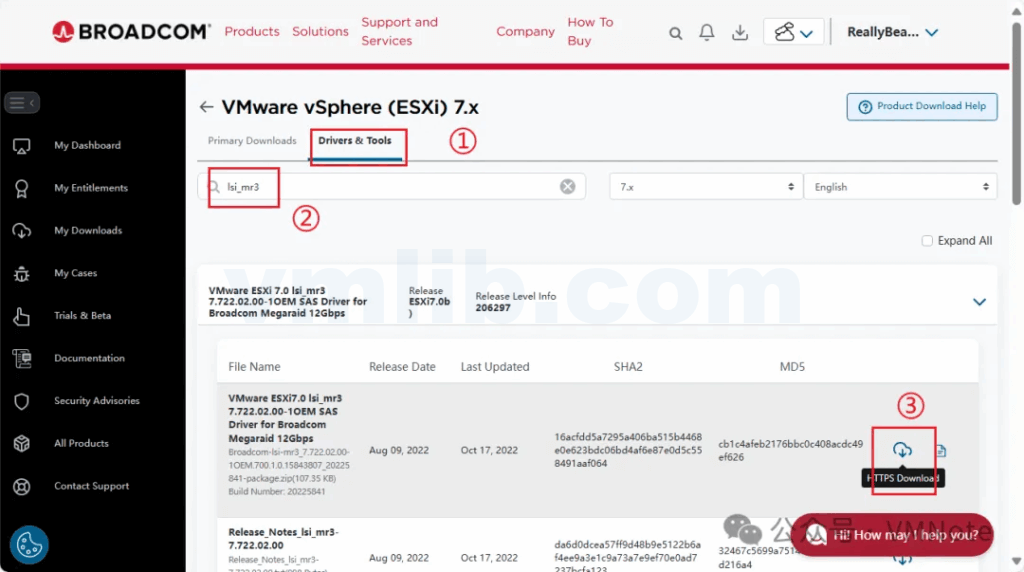This screenshot has width=1024, height=572.
Task: Open cookie settings icon at bottom left
Action: coord(29,545)
